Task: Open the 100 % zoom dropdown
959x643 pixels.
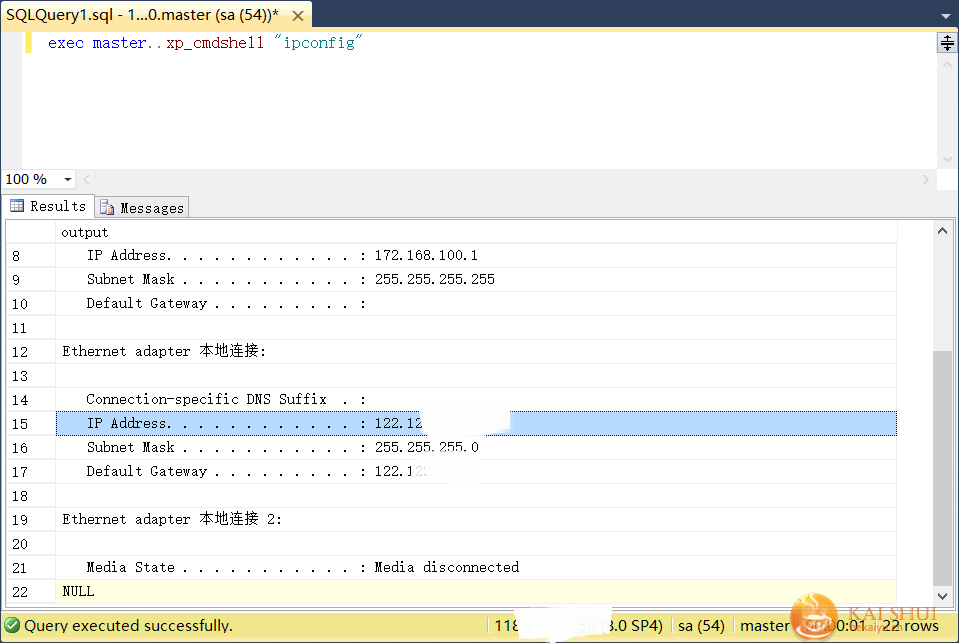Action: click(68, 179)
